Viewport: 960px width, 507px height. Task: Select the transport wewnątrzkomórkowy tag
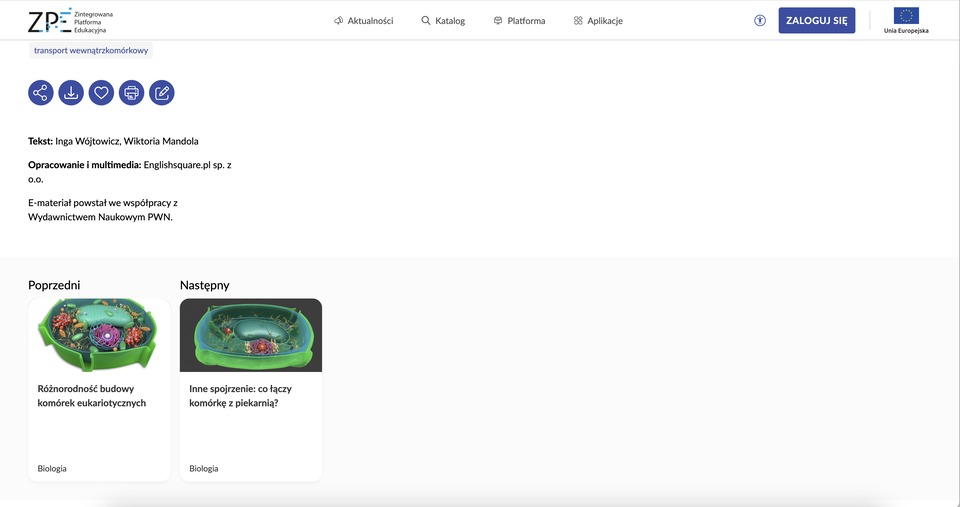tap(90, 50)
